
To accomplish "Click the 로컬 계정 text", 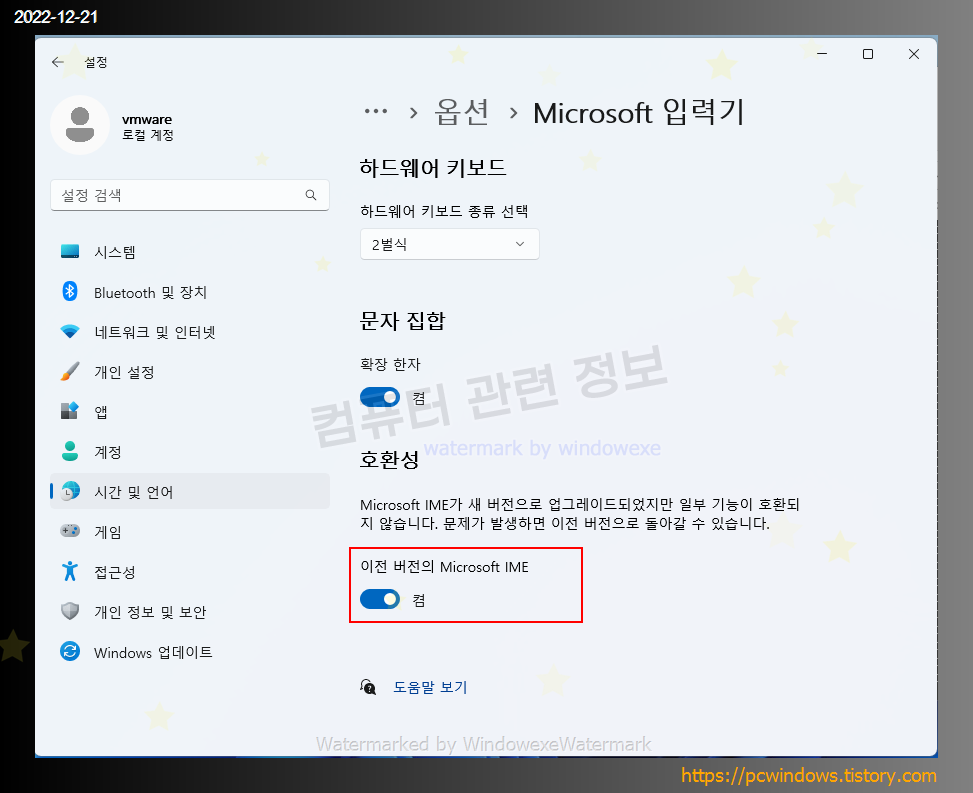I will point(148,135).
